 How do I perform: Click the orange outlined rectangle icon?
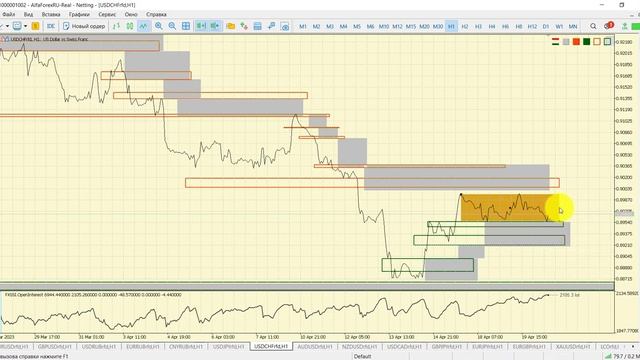(x=597, y=42)
